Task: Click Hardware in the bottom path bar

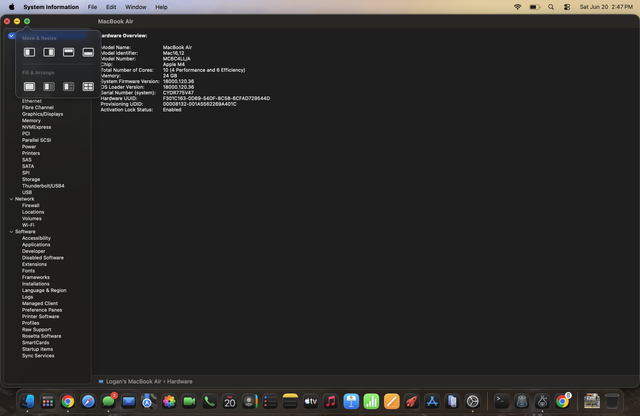Action: click(180, 381)
